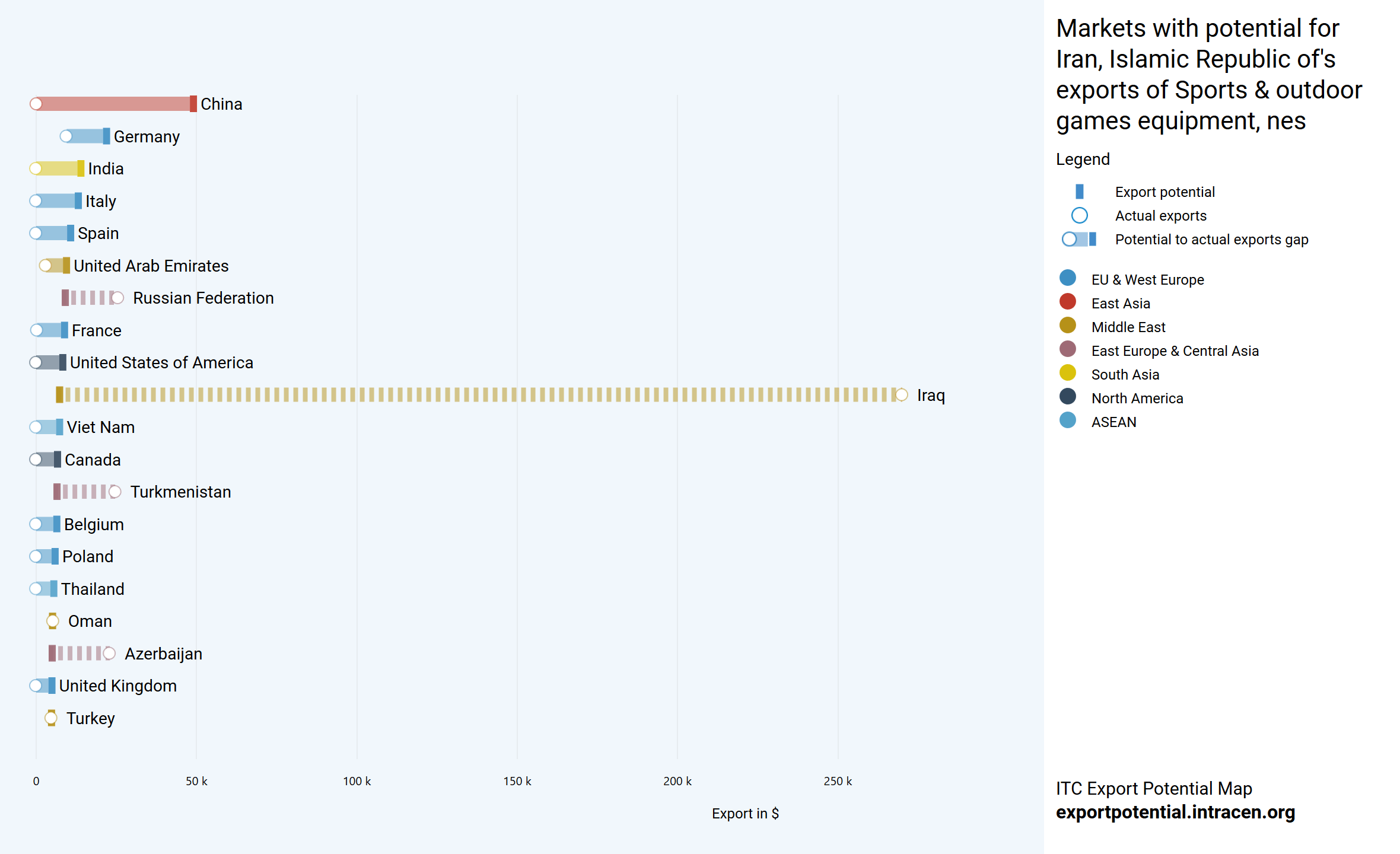Viewport: 1400px width, 854px height.
Task: Click the Potential to actual exports gap icon
Action: coord(1079,239)
